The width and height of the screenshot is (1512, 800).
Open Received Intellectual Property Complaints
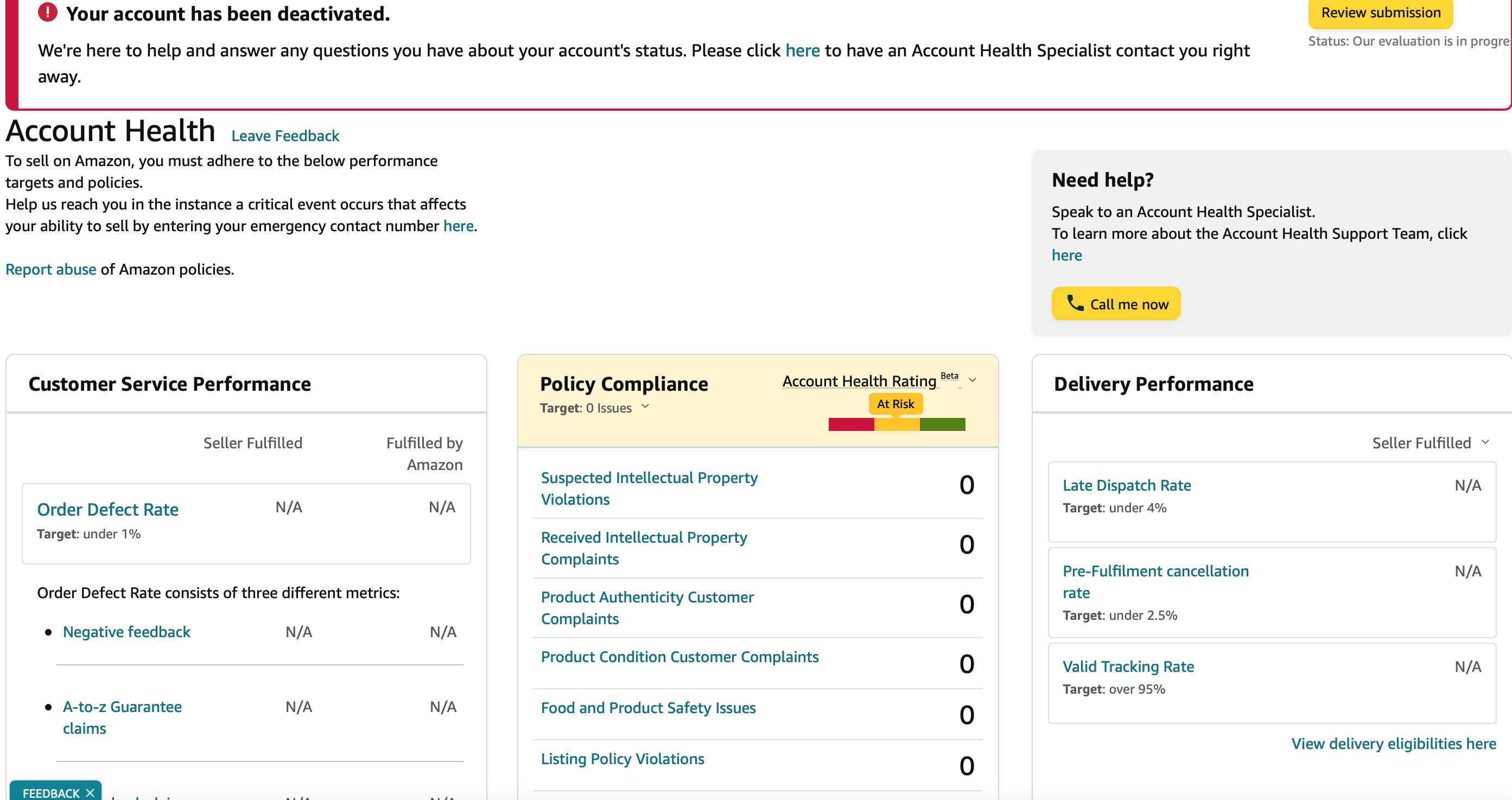coord(644,548)
